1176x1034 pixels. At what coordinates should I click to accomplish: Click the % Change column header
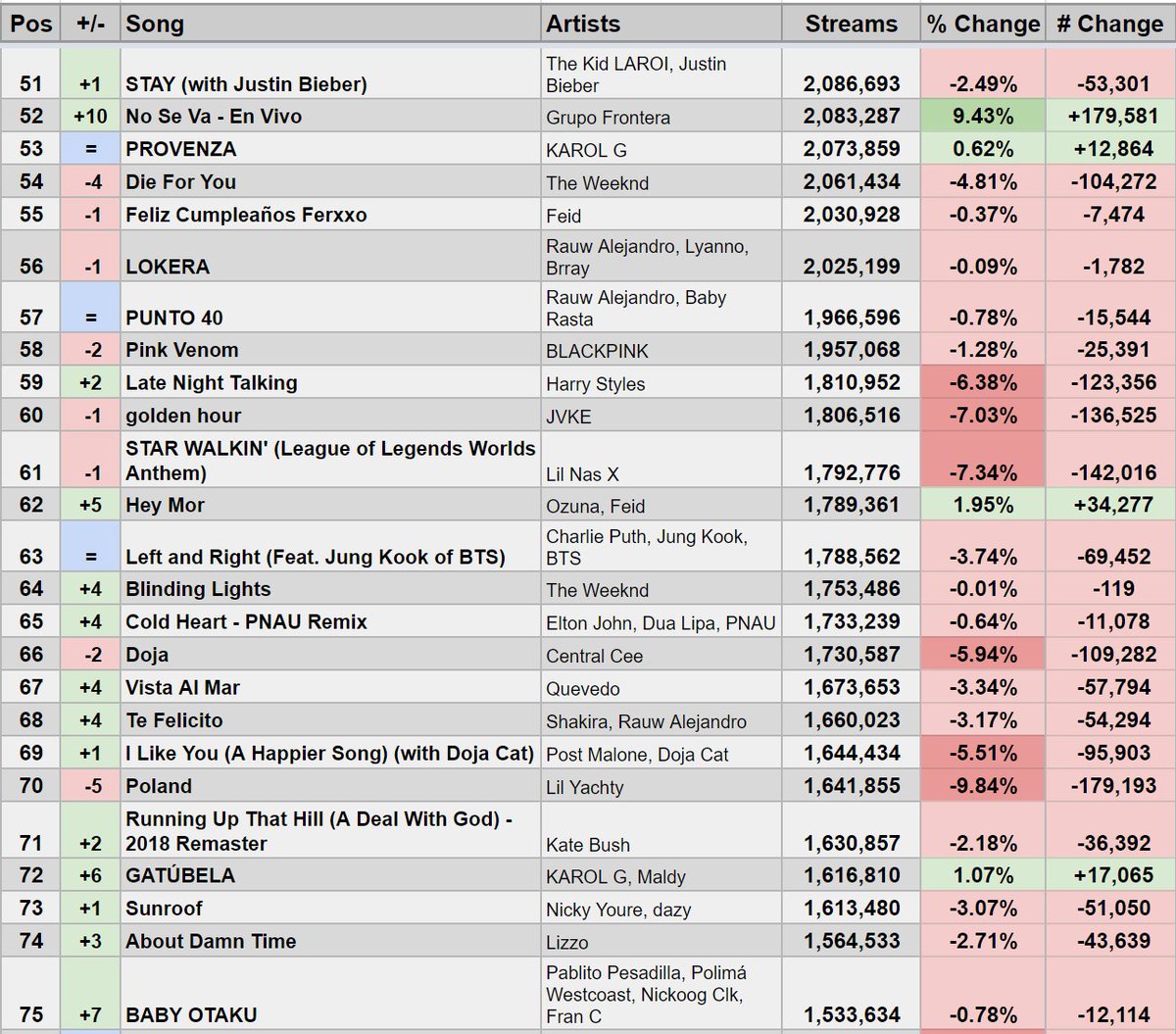981,24
